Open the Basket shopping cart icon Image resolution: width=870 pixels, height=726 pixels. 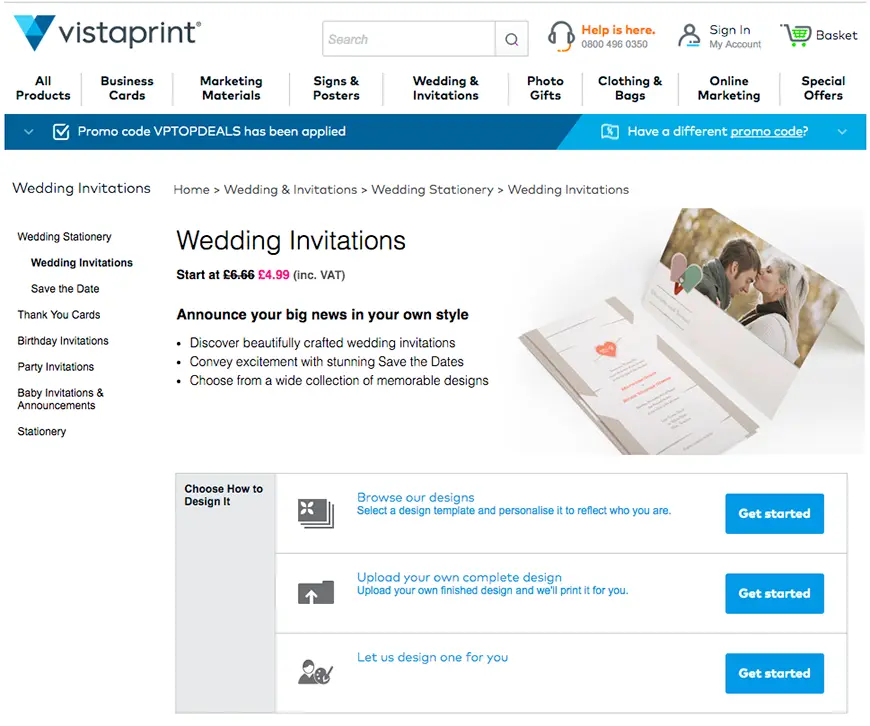click(797, 34)
